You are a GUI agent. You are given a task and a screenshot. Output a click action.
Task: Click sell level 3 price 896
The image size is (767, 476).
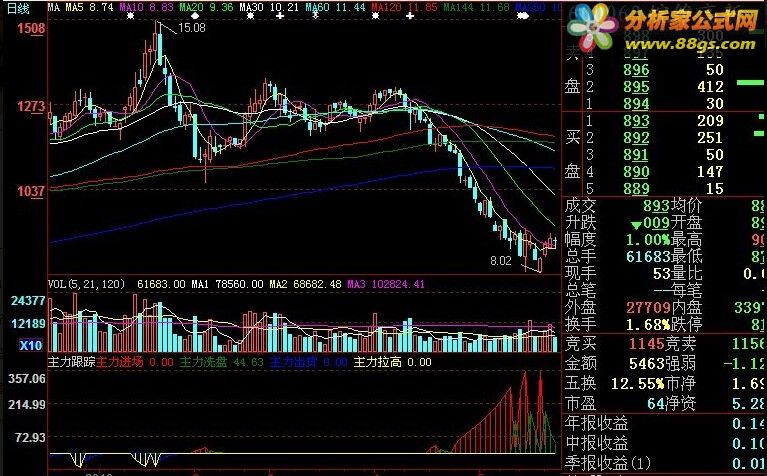point(636,69)
